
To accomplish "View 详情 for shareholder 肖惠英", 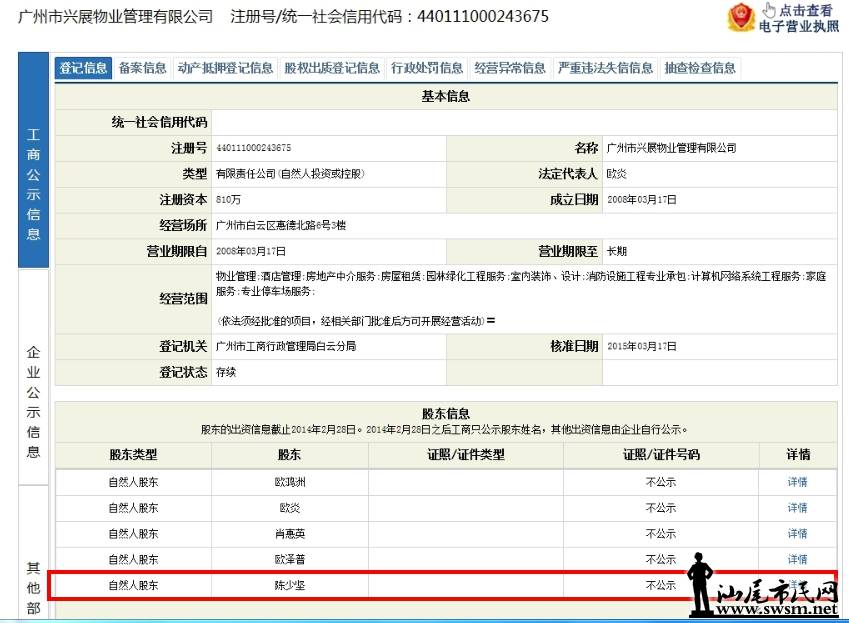I will pyautogui.click(x=797, y=534).
